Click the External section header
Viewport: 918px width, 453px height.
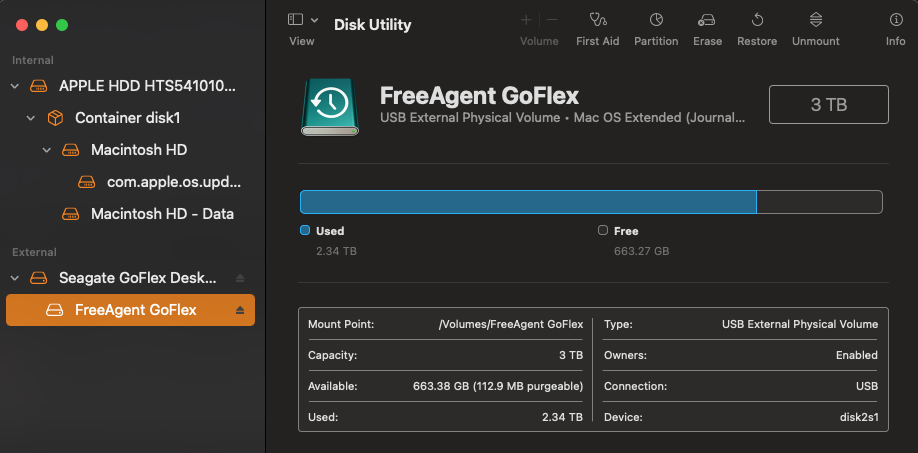coord(35,252)
